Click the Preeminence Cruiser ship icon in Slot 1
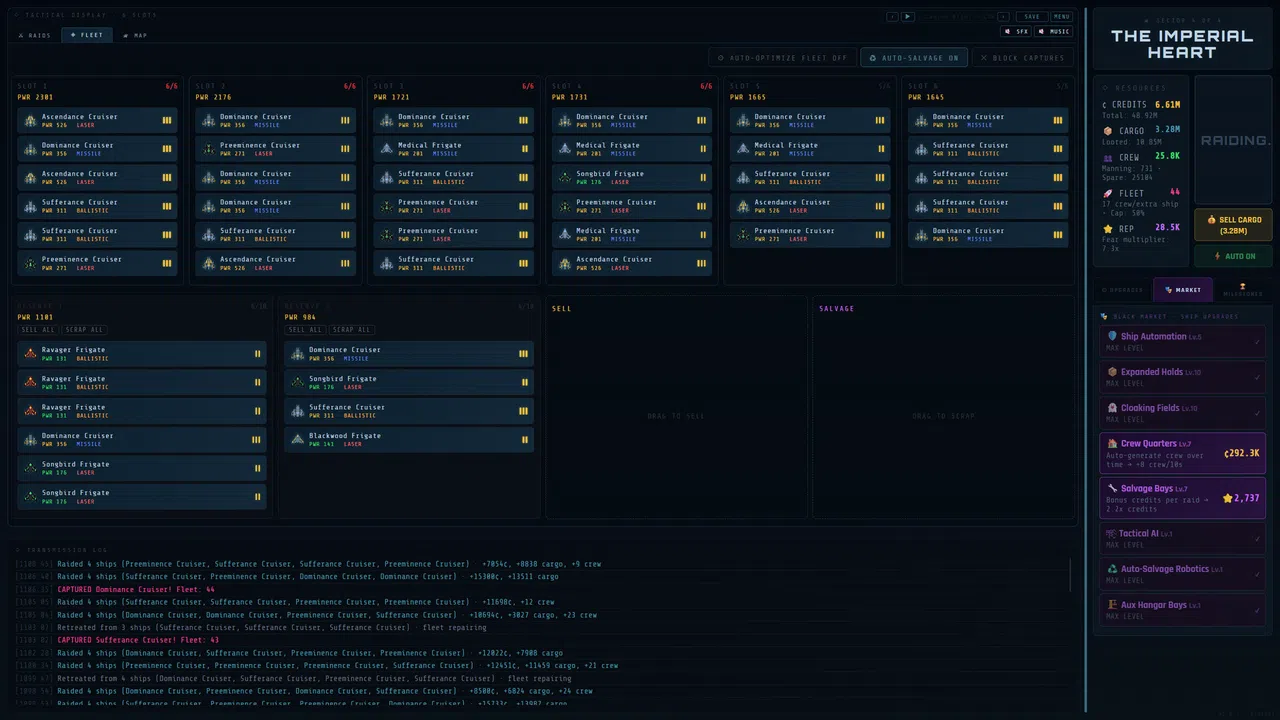 [31, 263]
